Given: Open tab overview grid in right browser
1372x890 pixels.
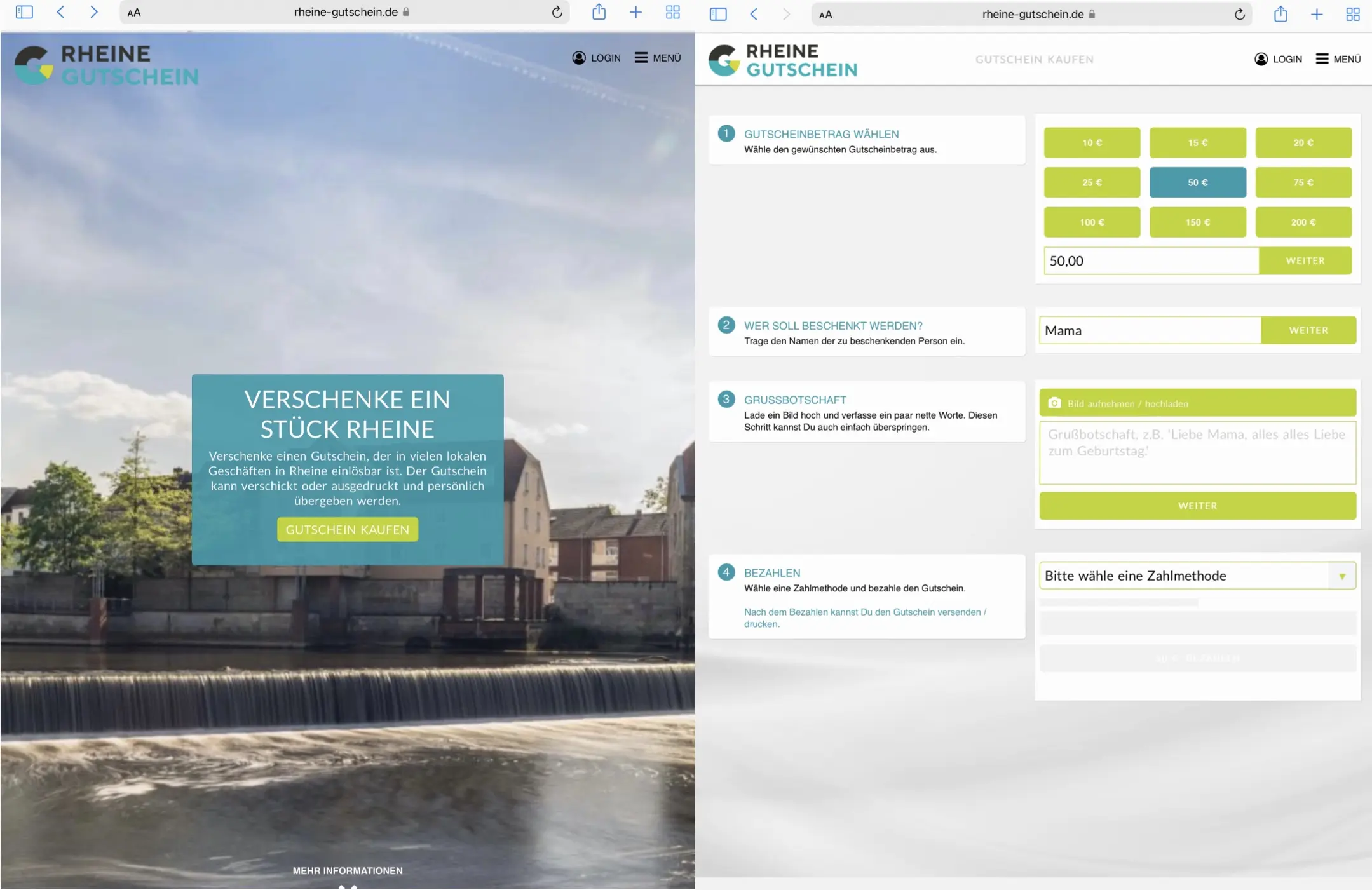Looking at the screenshot, I should 1352,14.
